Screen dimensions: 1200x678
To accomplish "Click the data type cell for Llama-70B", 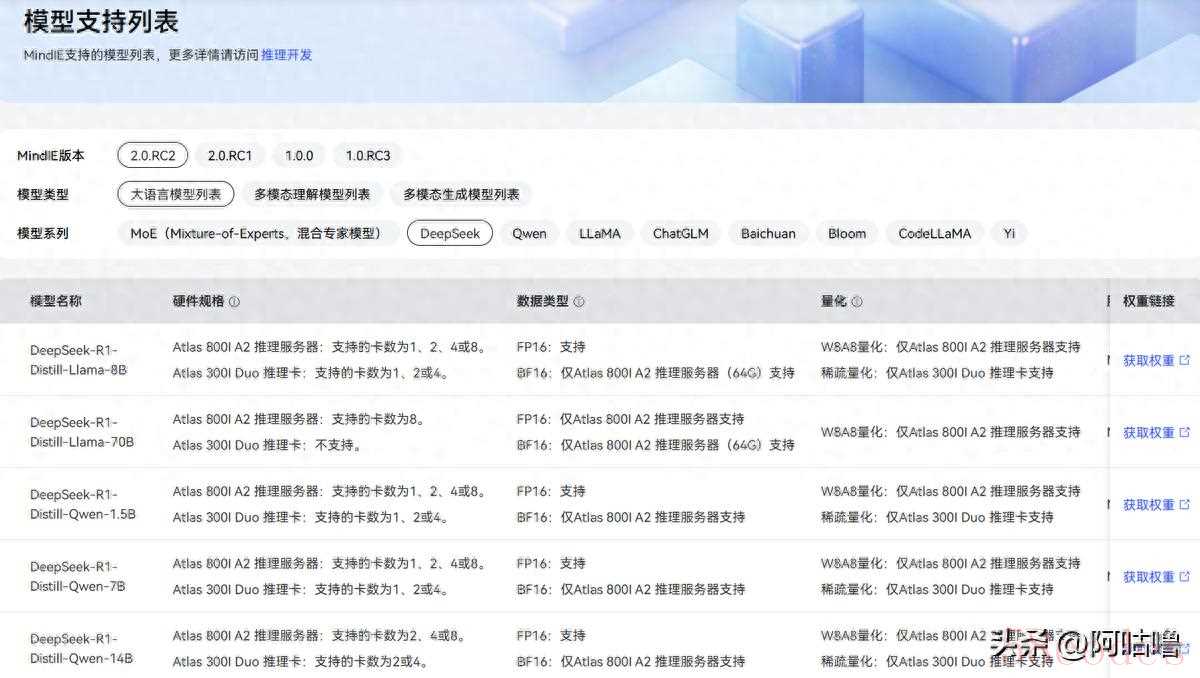I will tap(656, 432).
